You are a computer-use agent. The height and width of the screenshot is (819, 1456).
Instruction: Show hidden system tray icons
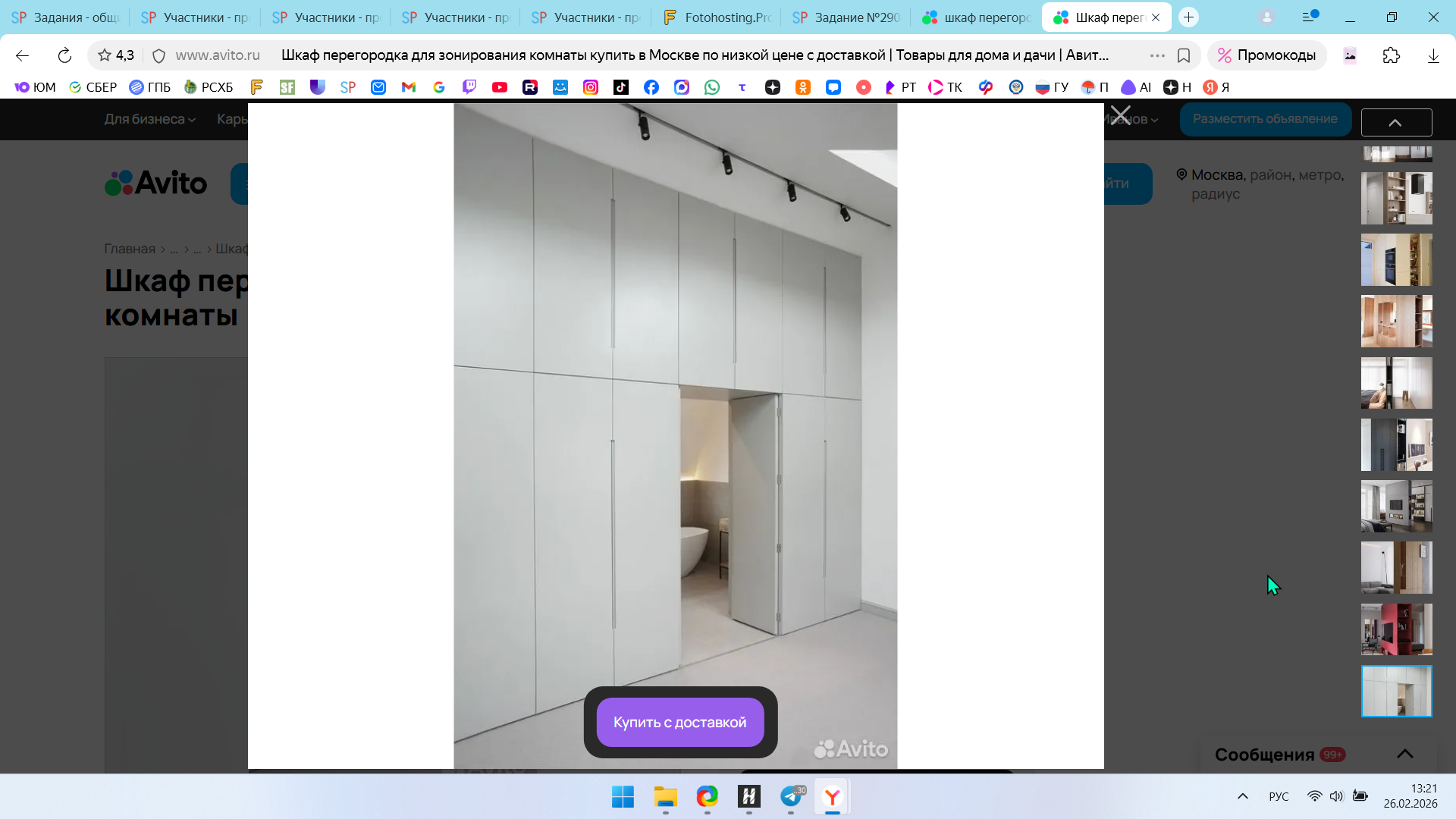pyautogui.click(x=1242, y=796)
